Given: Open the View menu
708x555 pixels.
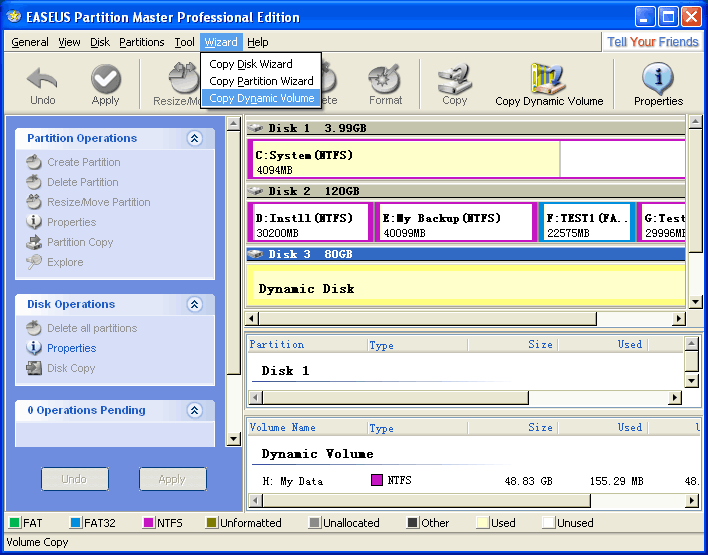Looking at the screenshot, I should [69, 42].
